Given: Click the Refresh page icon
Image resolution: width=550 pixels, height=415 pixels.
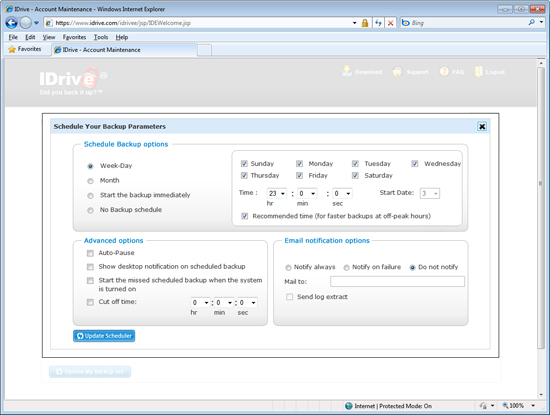Looking at the screenshot, I should pos(378,23).
